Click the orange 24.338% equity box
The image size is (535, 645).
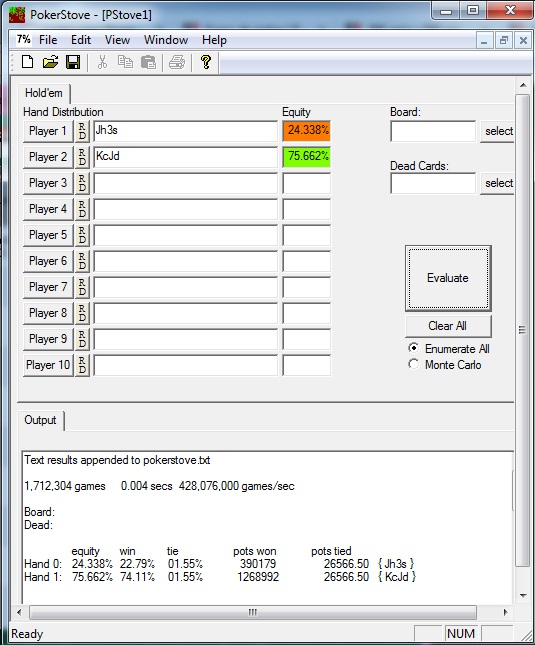point(307,131)
